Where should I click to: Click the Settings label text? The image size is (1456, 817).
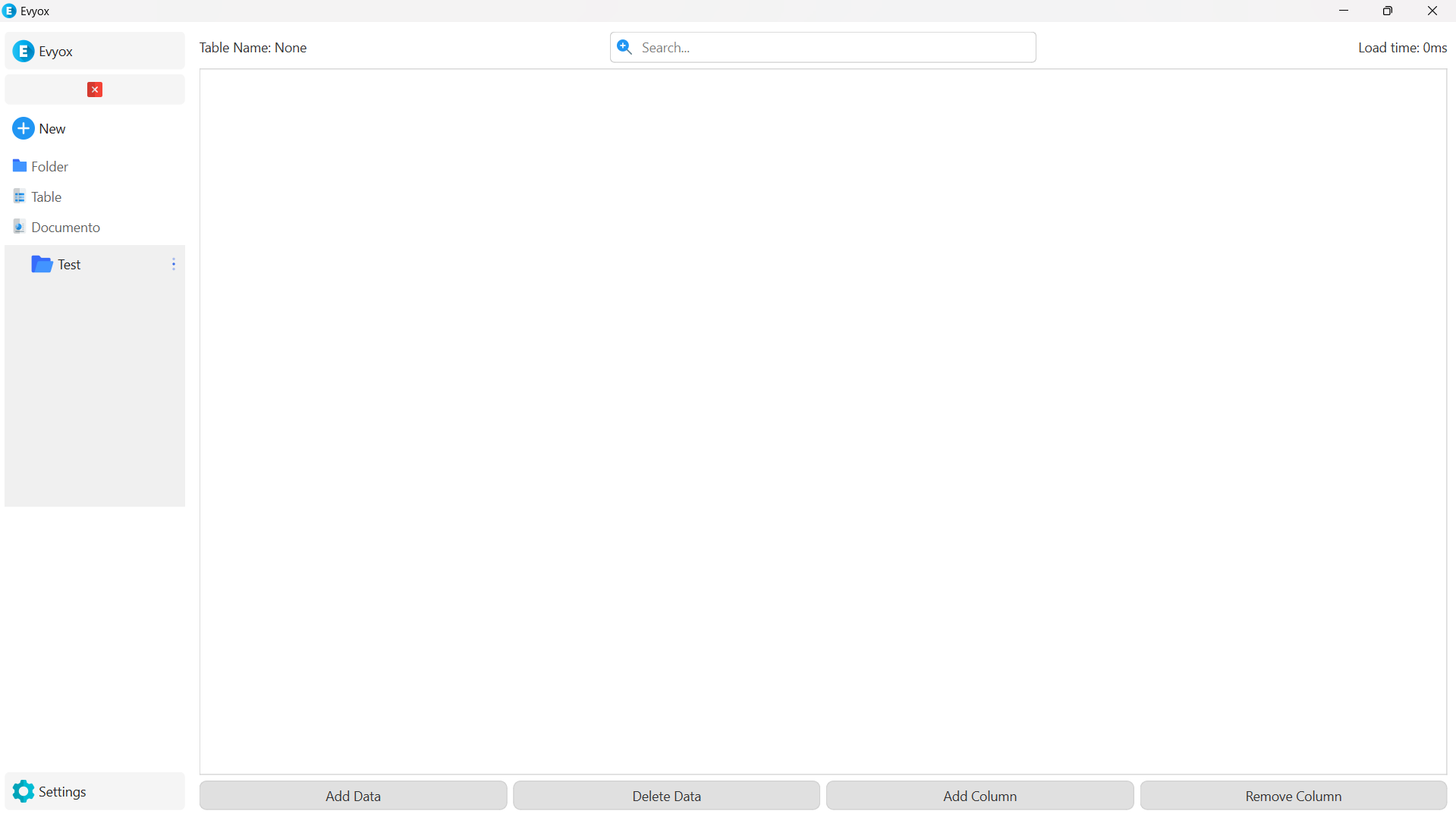(x=62, y=792)
